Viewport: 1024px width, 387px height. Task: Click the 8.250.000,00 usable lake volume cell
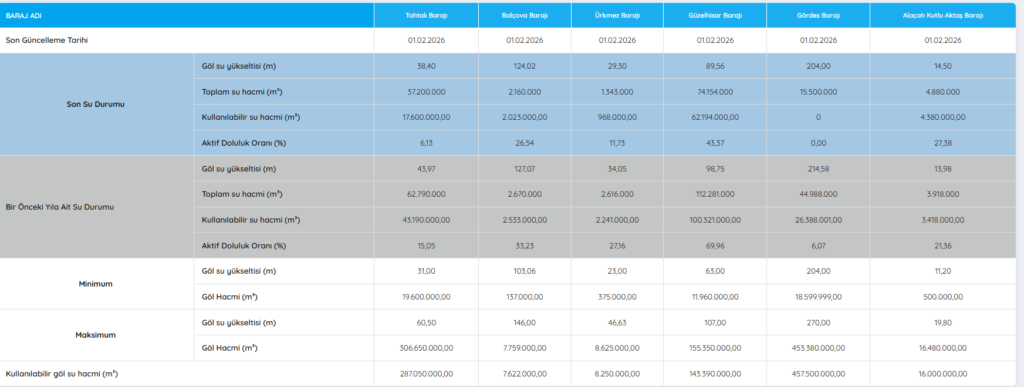618,374
